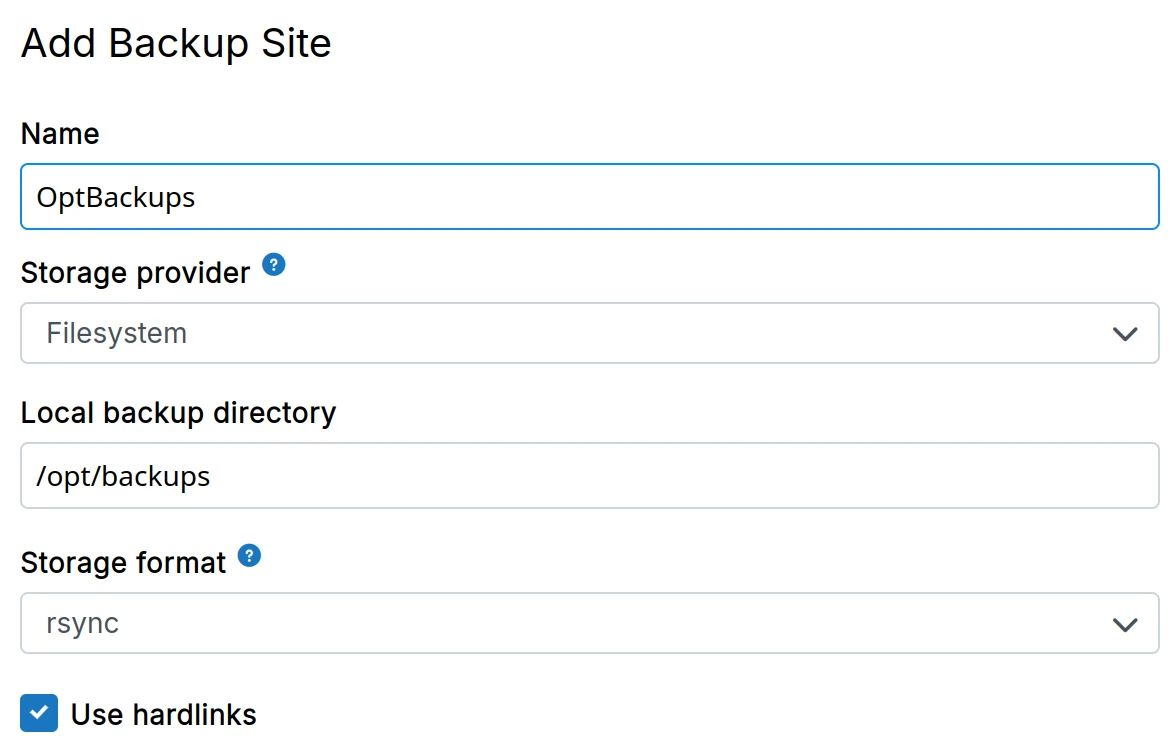The height and width of the screenshot is (749, 1176).
Task: Select the 'Filesystem' storage provider value
Action: click(x=117, y=333)
